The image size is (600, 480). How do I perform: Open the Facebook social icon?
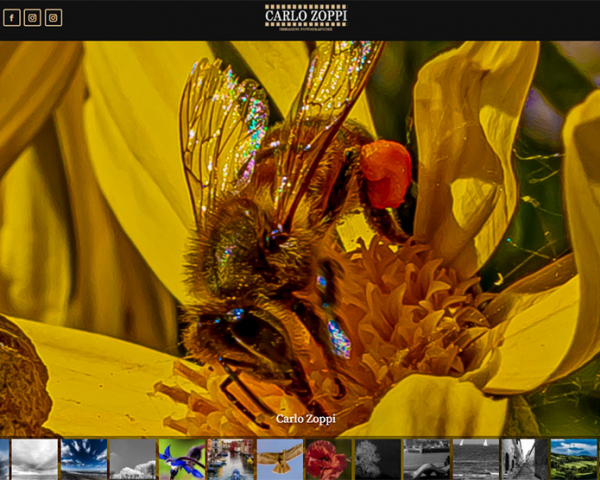[x=12, y=18]
